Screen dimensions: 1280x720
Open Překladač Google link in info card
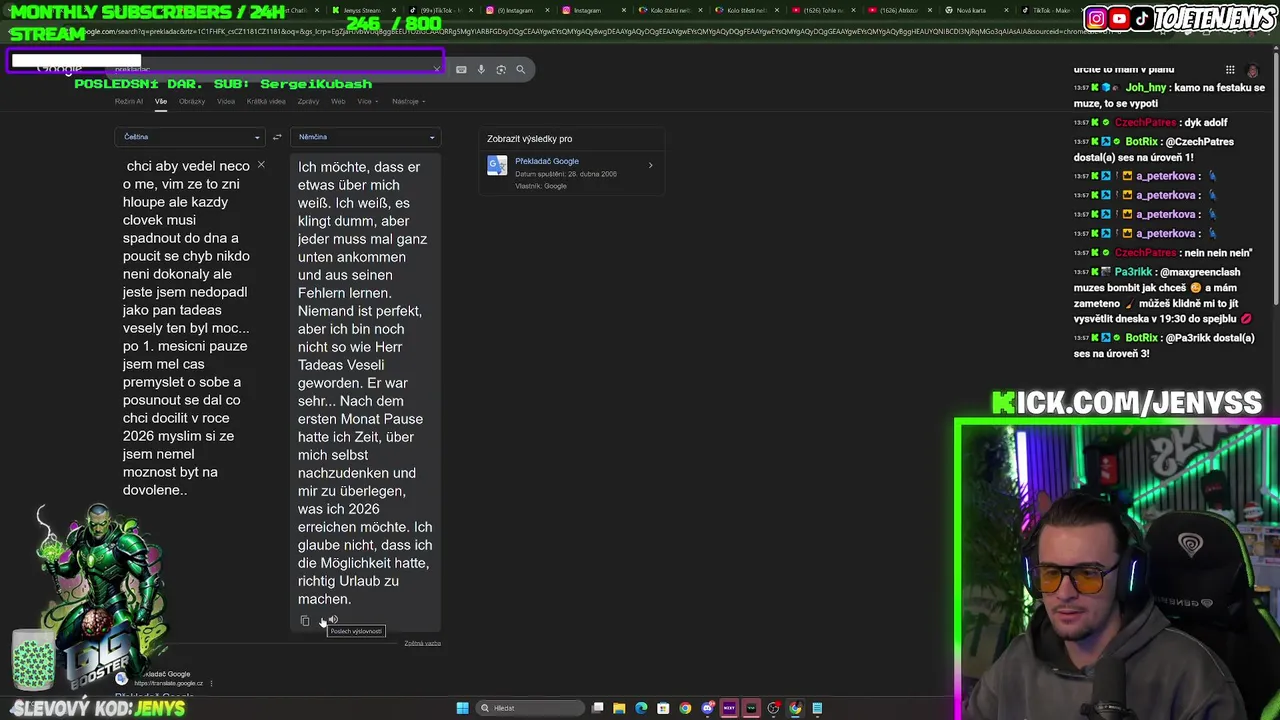547,161
